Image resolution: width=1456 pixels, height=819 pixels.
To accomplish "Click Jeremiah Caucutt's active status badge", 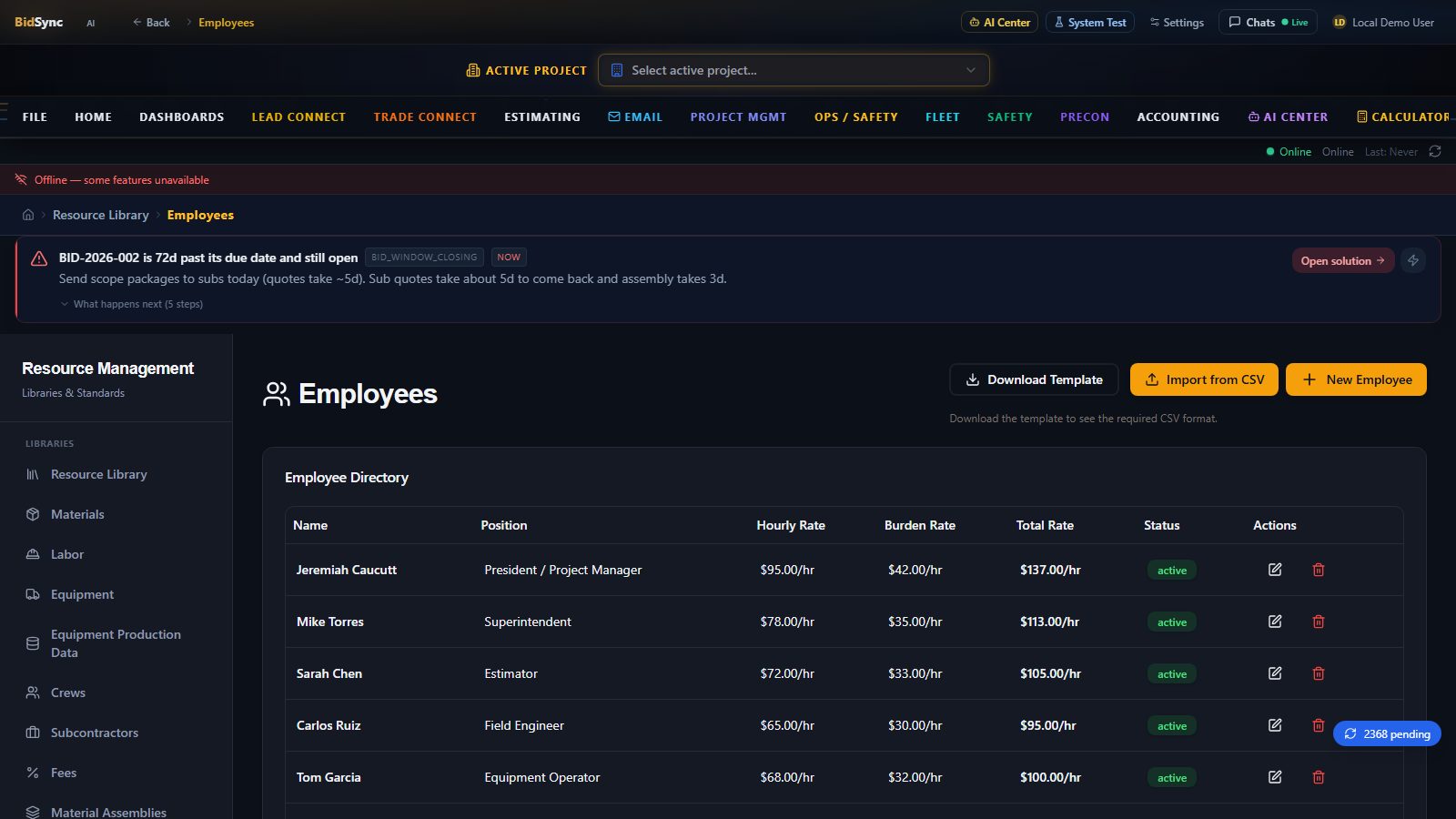I will click(x=1172, y=571).
